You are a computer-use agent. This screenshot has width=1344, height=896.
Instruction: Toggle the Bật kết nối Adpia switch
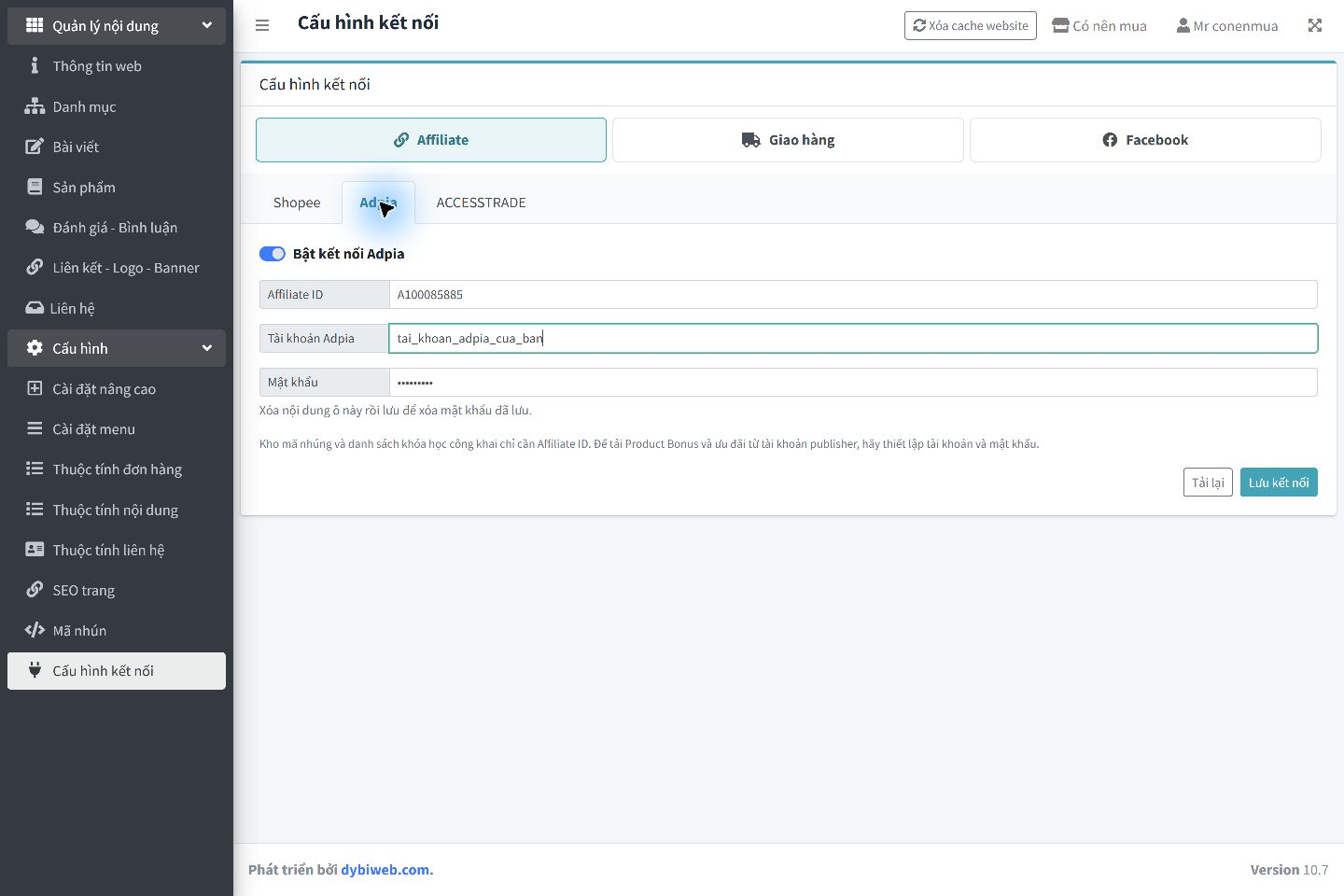point(273,254)
